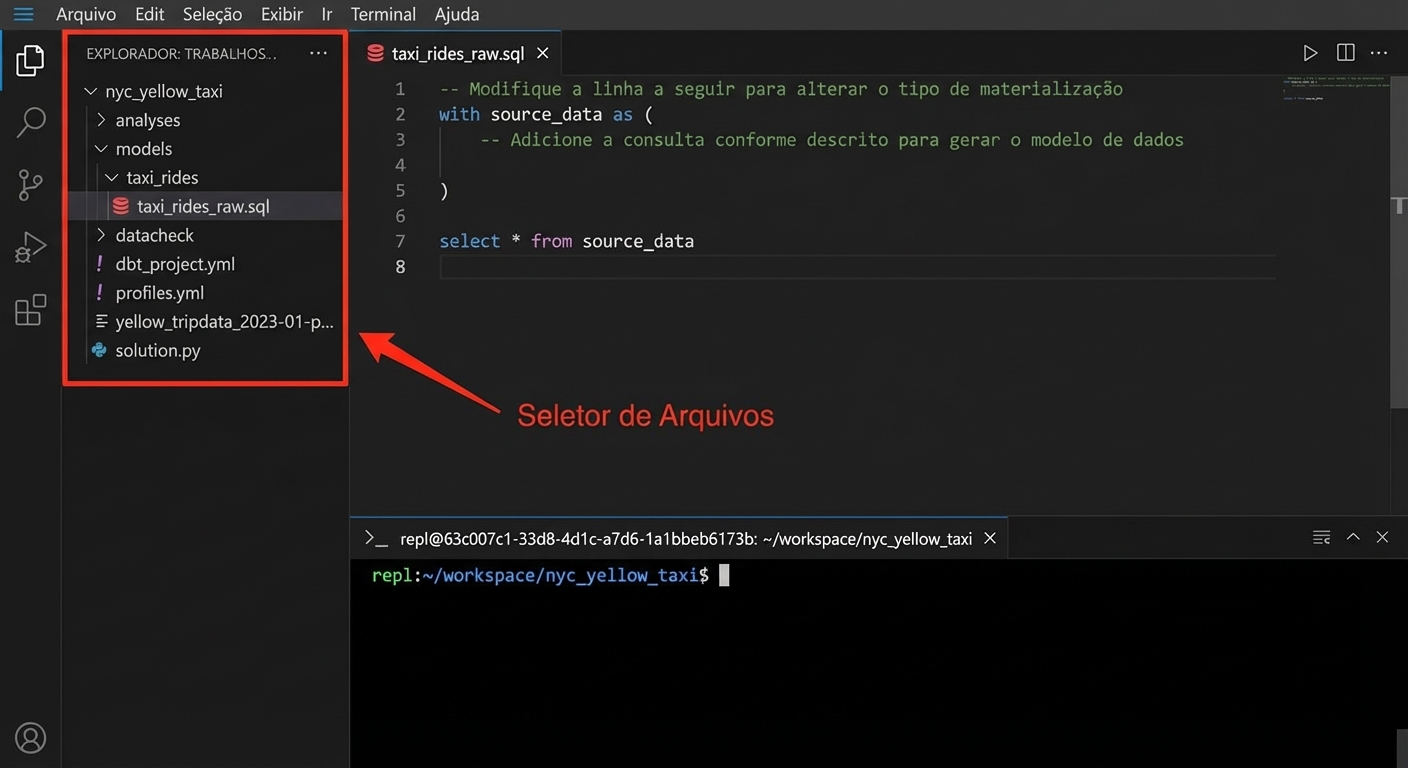Click the 'Adicione a consulta' comment line

point(832,140)
